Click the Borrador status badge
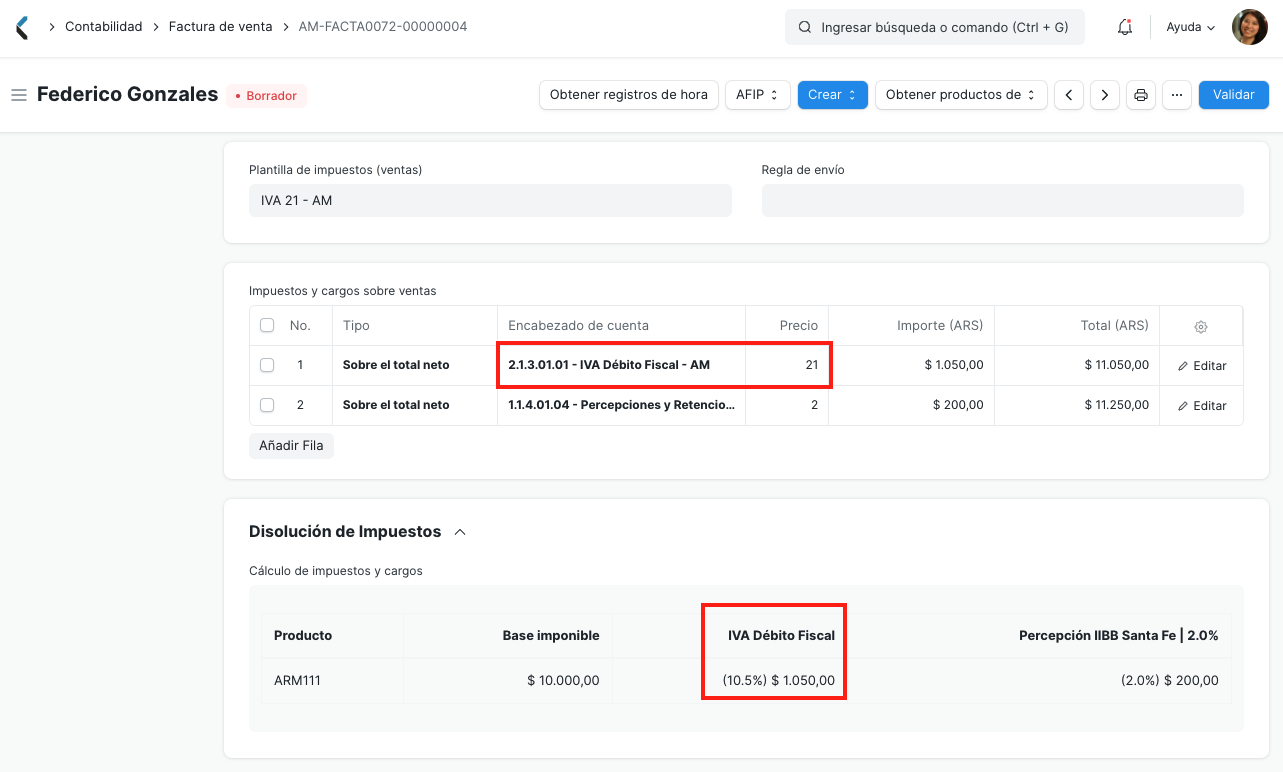Screen dimensions: 1283x772 266,96
